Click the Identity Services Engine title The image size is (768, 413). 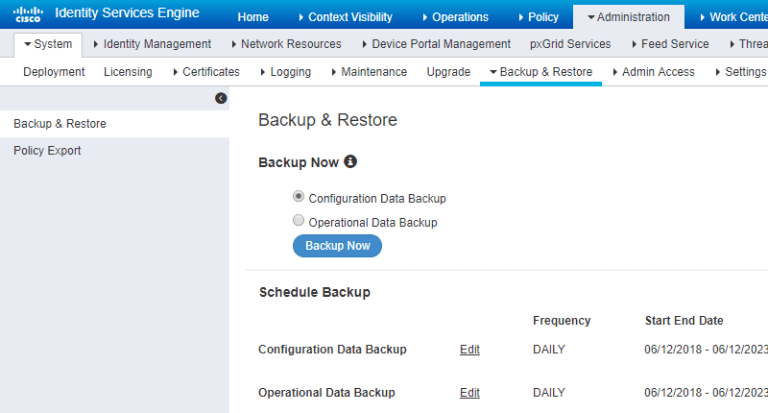[127, 13]
